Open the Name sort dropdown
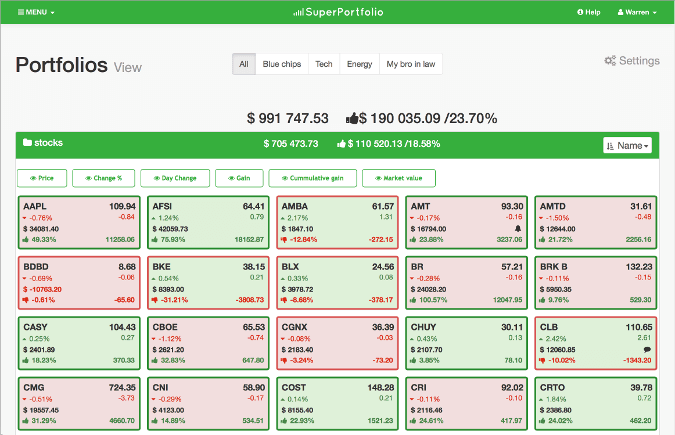Screen dimensions: 675x435 point(627,146)
